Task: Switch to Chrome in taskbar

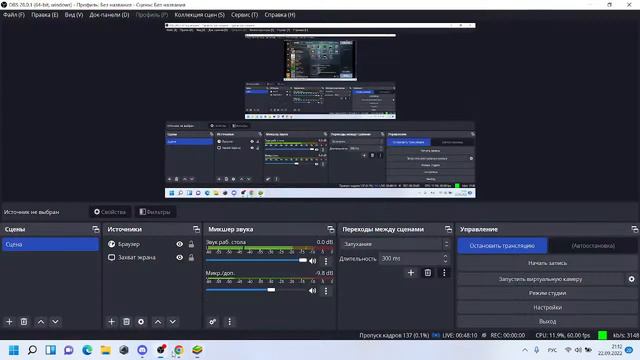Action: pyautogui.click(x=179, y=350)
